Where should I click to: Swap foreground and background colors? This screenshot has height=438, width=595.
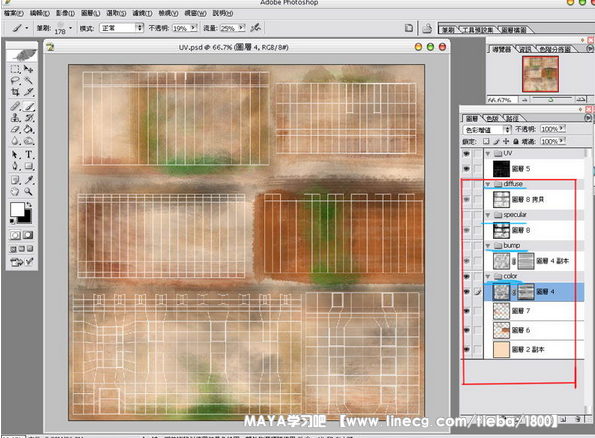pyautogui.click(x=29, y=205)
